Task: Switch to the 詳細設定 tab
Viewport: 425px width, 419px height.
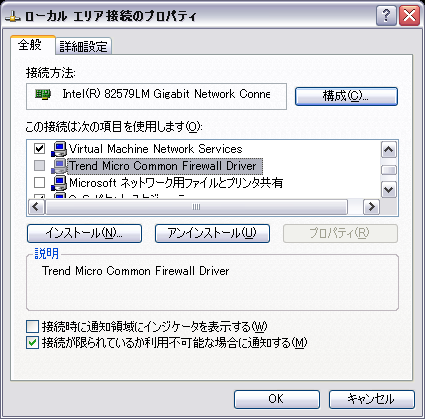Action: pyautogui.click(x=83, y=46)
